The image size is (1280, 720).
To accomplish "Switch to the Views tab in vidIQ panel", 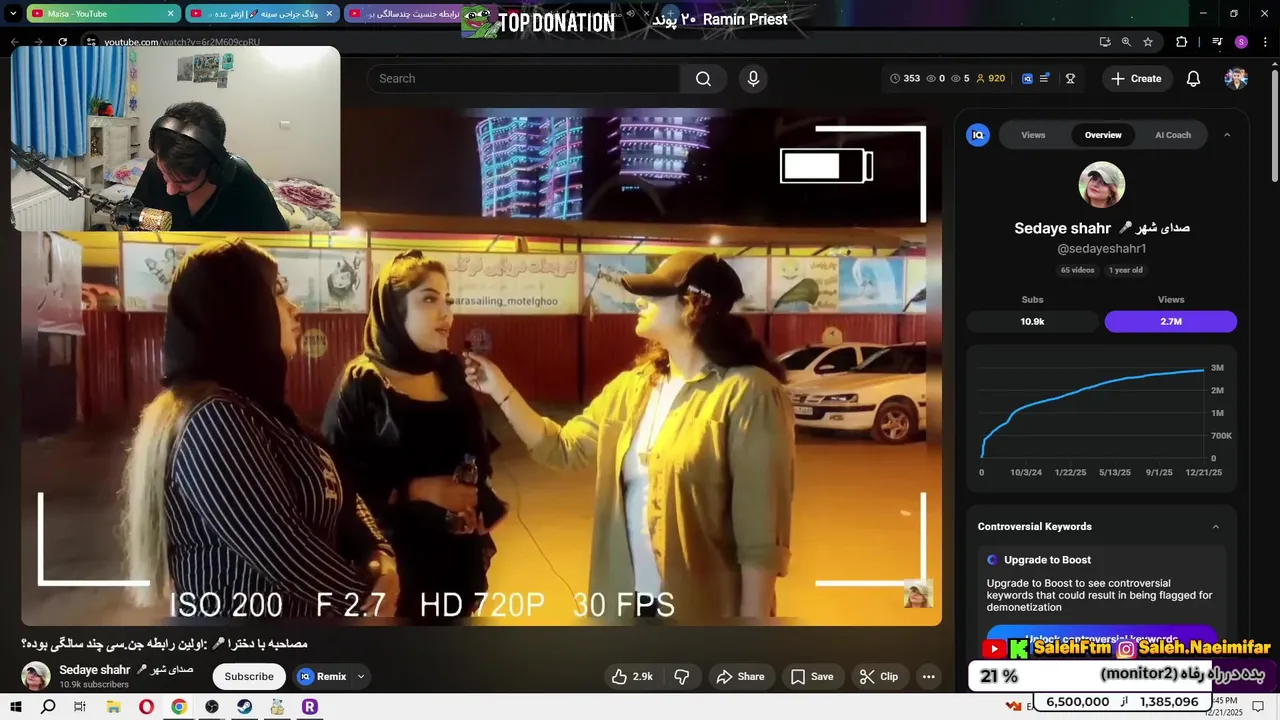I will click(1033, 135).
